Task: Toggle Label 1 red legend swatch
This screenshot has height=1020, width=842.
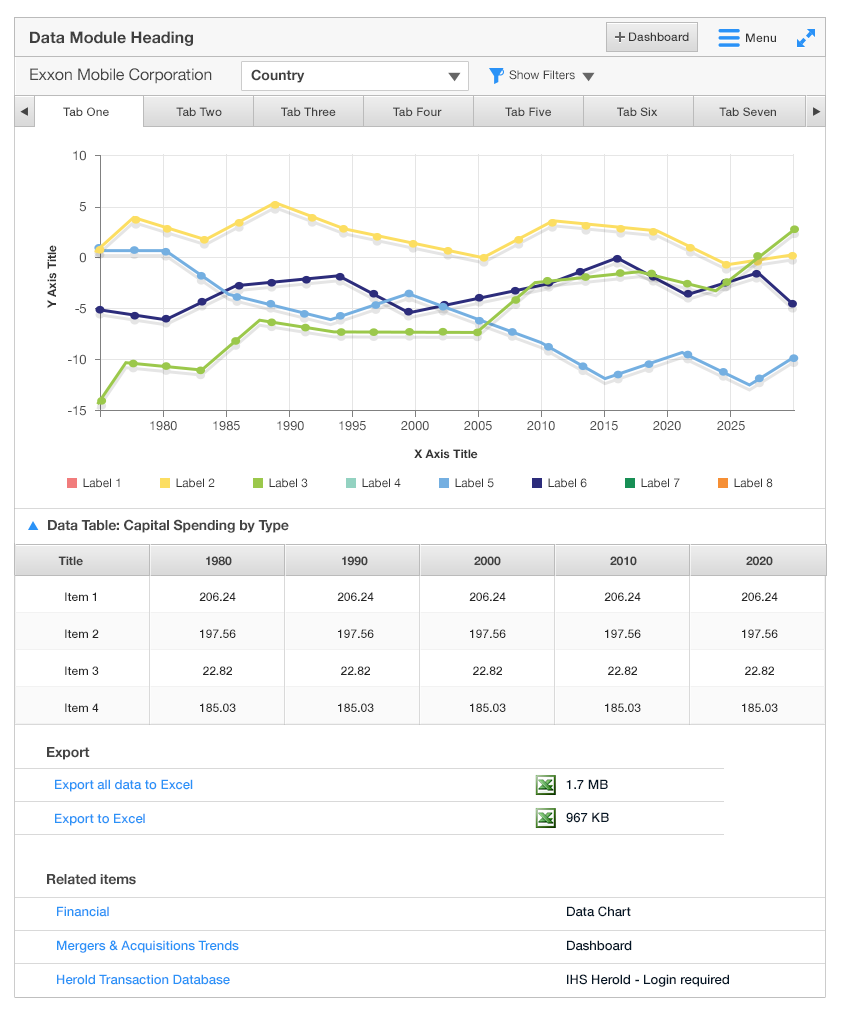Action: (x=72, y=483)
